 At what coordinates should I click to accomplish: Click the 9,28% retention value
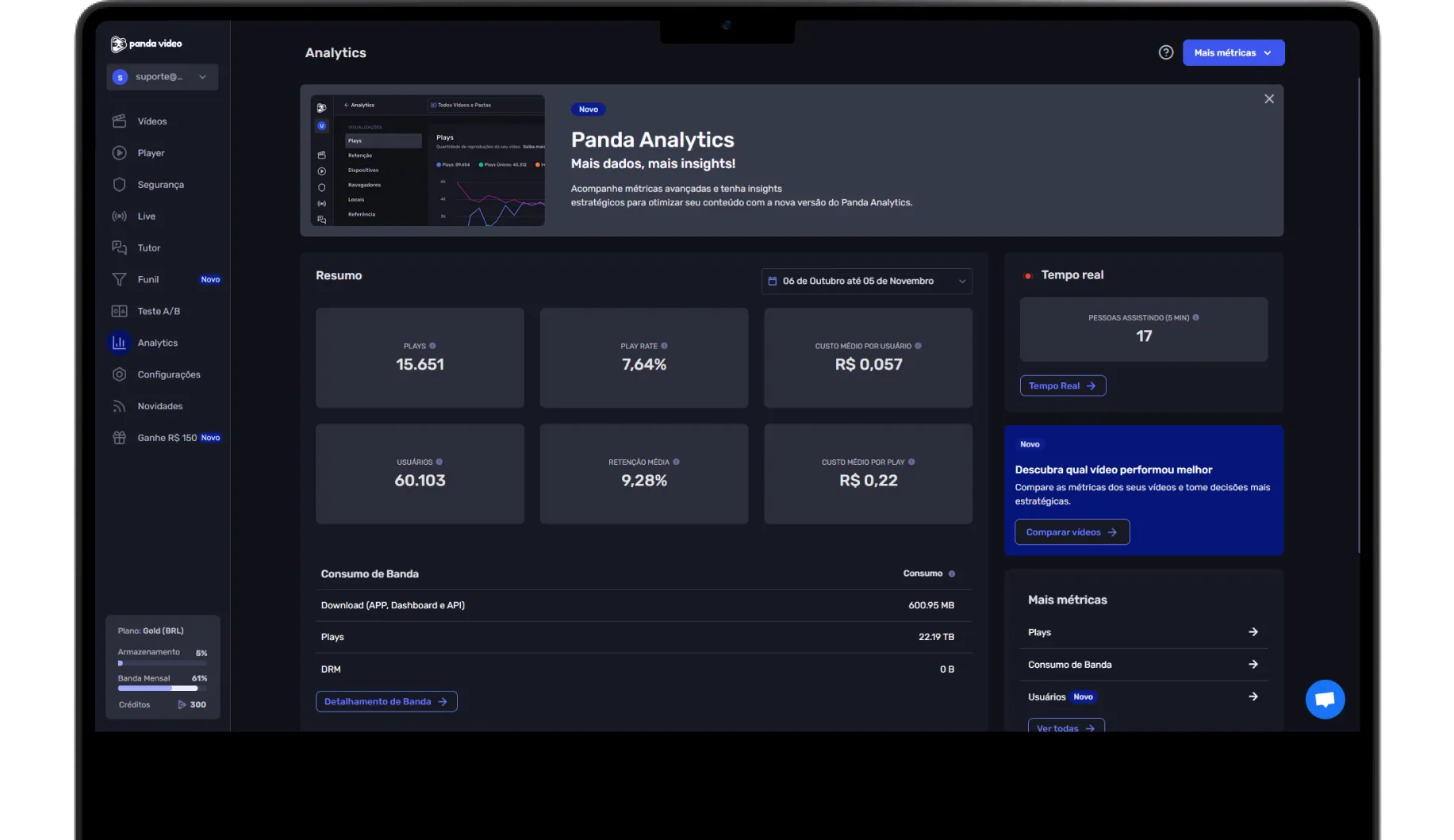644,480
